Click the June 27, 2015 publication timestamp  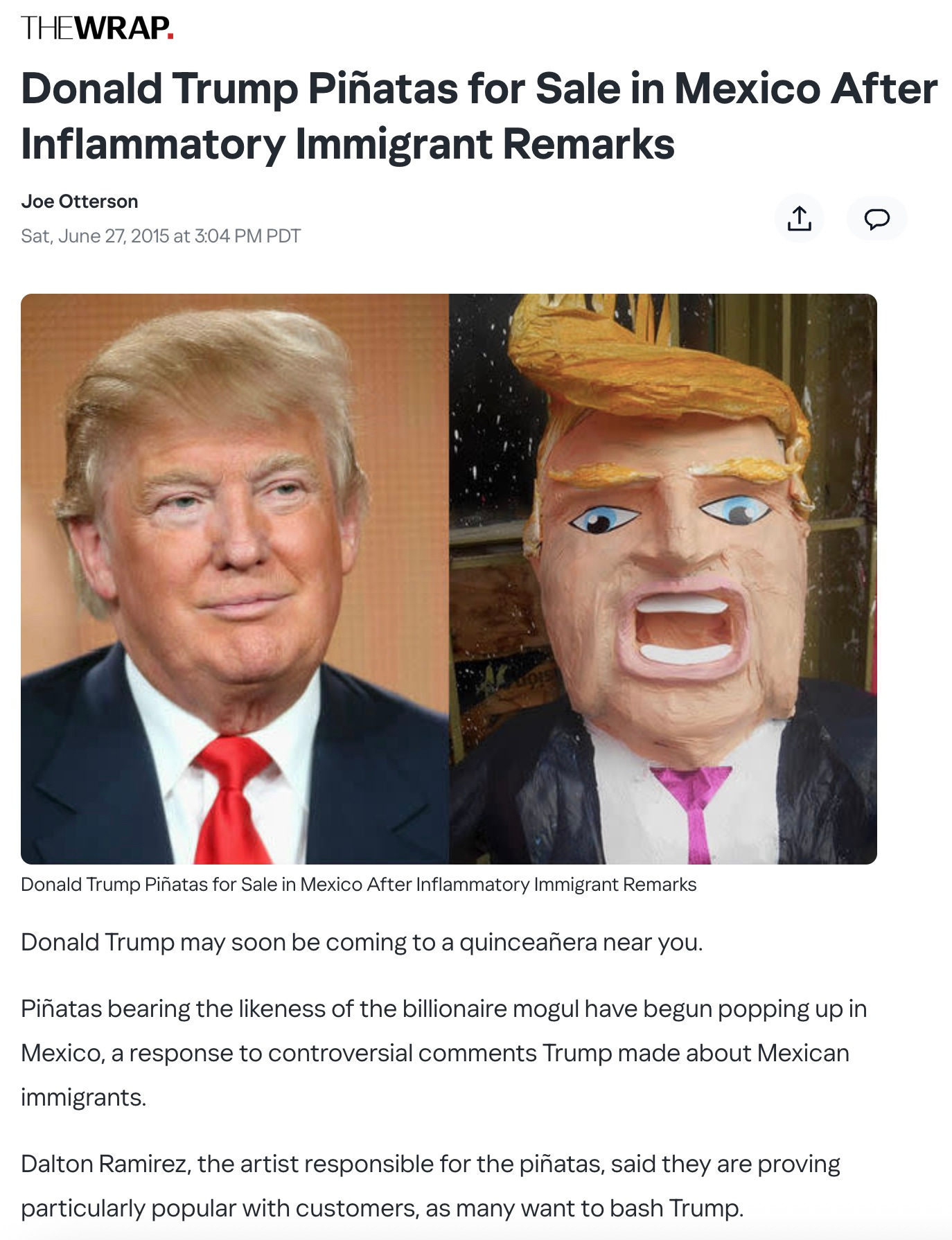tap(161, 236)
